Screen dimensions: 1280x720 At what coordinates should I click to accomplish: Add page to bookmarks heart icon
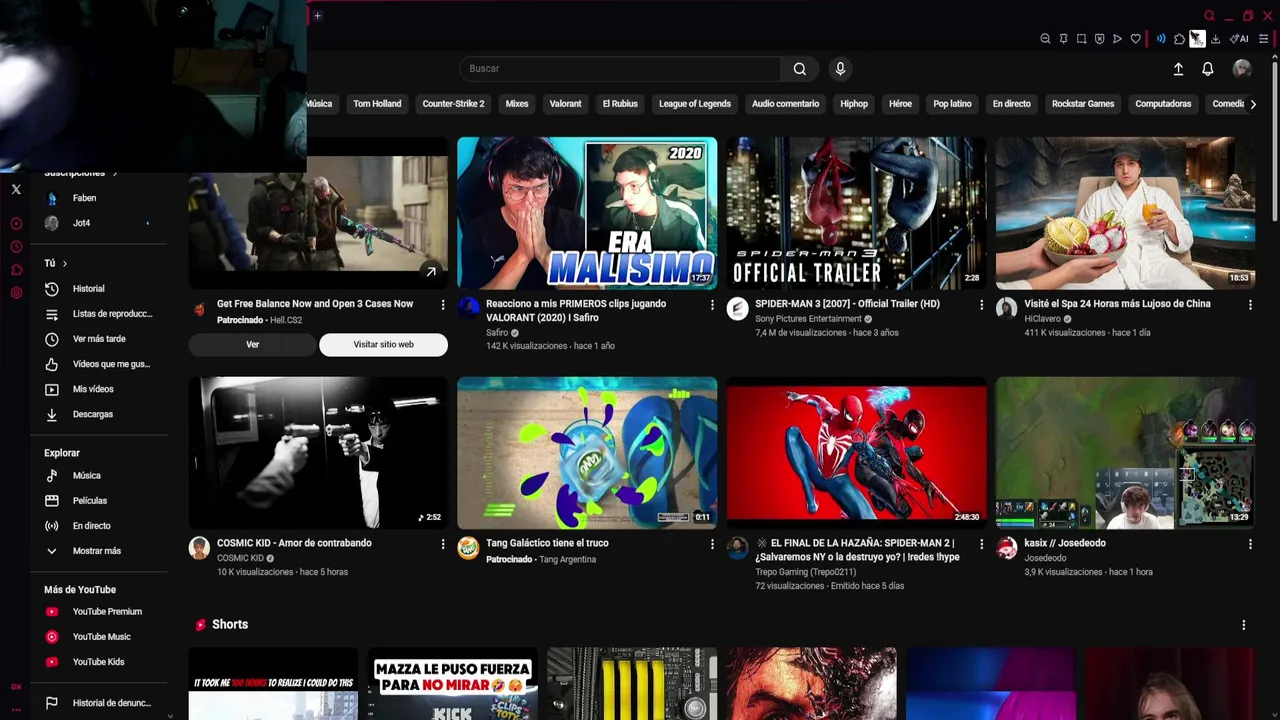[1135, 39]
